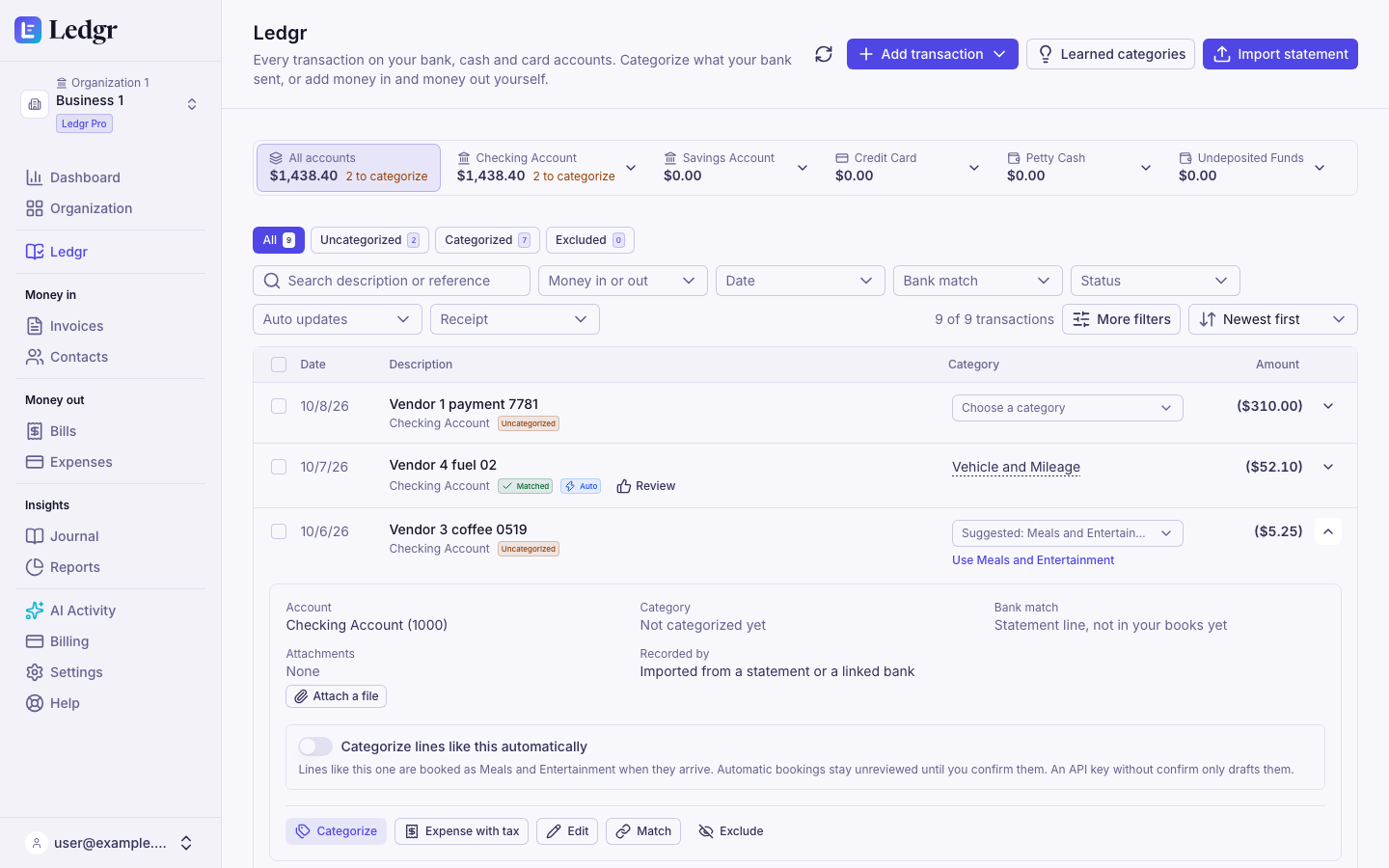Click Use Meals and Entertainment link

click(1033, 560)
